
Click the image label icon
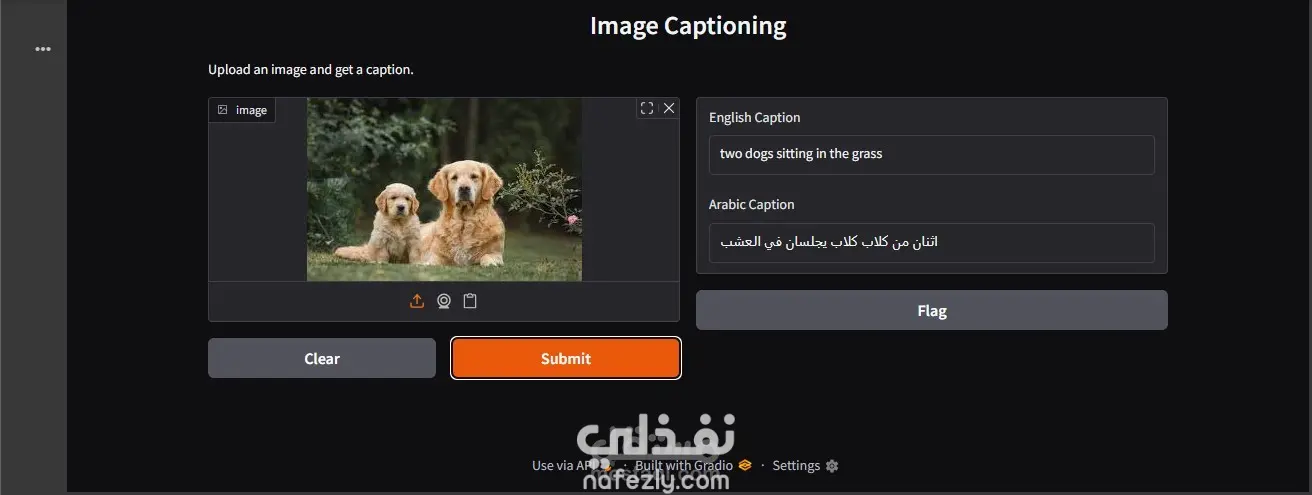[222, 110]
